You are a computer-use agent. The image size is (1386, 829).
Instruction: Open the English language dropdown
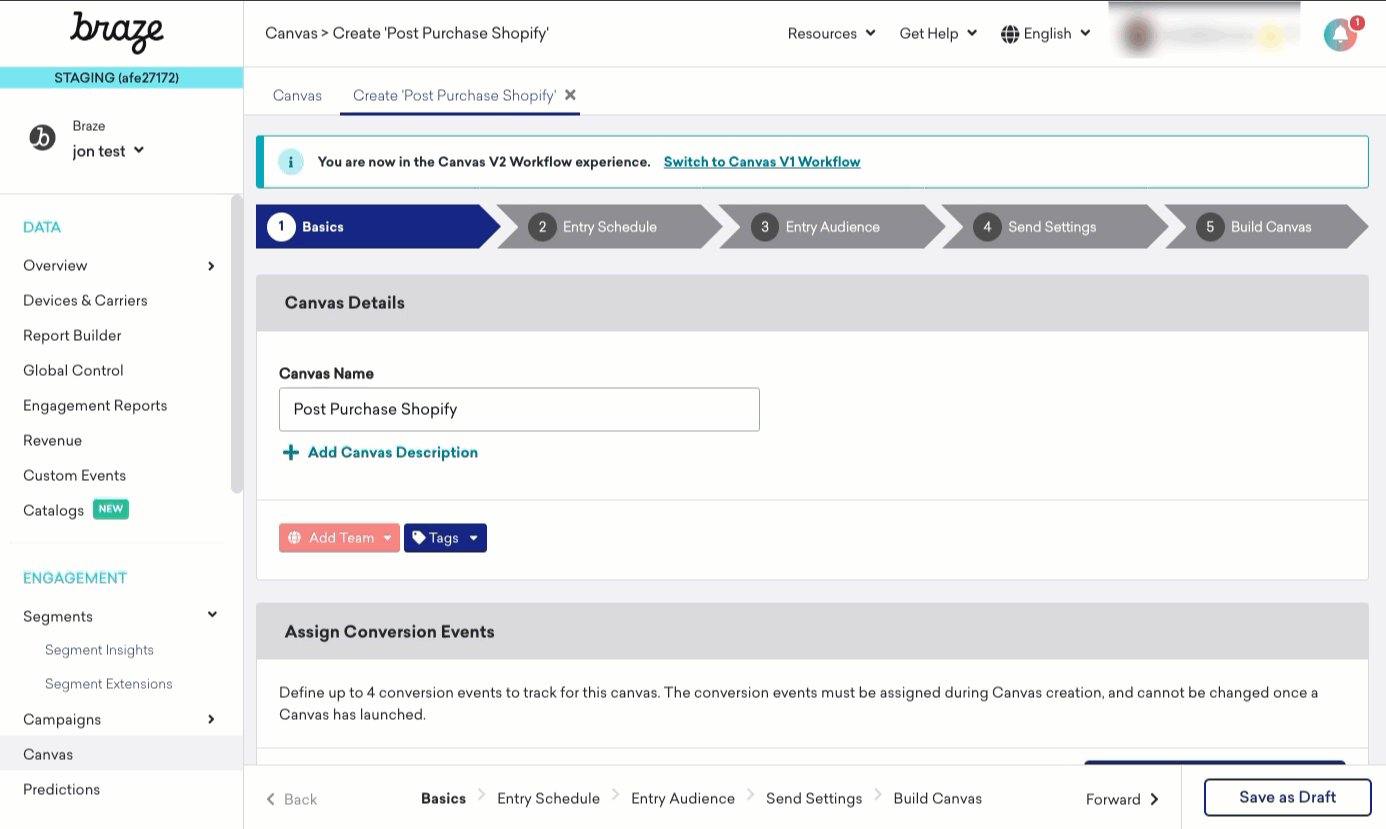tap(1046, 34)
